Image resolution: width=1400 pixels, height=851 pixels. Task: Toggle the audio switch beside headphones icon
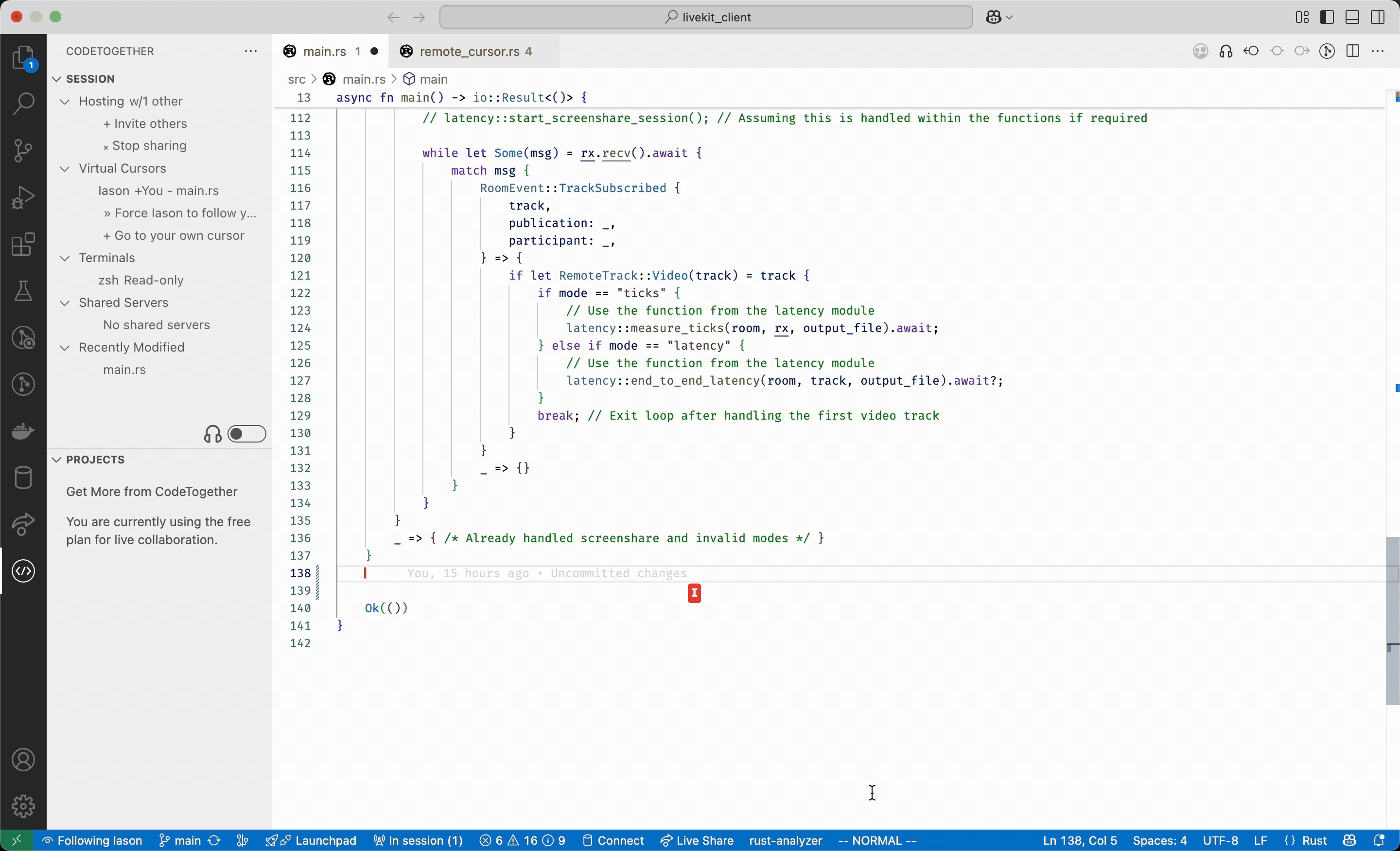[x=246, y=434]
